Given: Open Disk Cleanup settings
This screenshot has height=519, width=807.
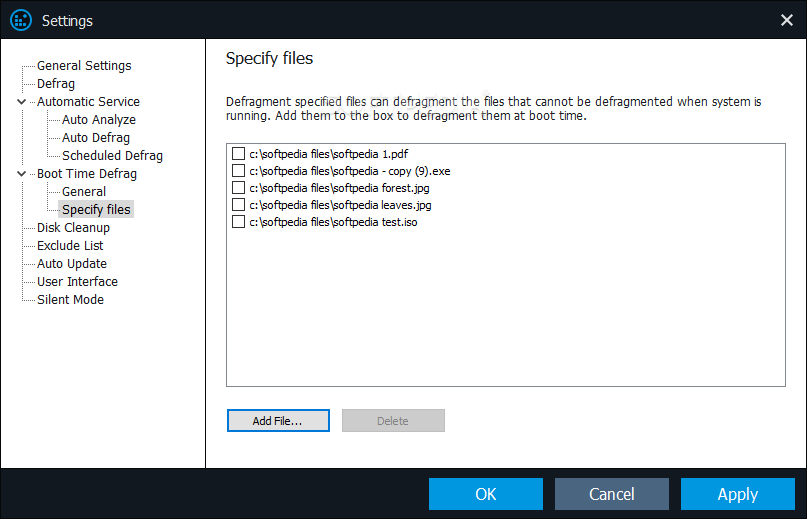Looking at the screenshot, I should click(73, 228).
